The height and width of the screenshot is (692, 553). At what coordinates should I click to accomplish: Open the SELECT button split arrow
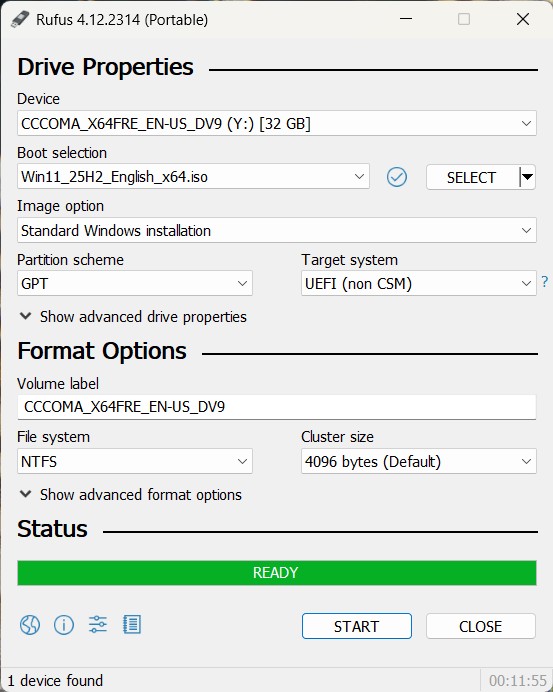(x=527, y=177)
